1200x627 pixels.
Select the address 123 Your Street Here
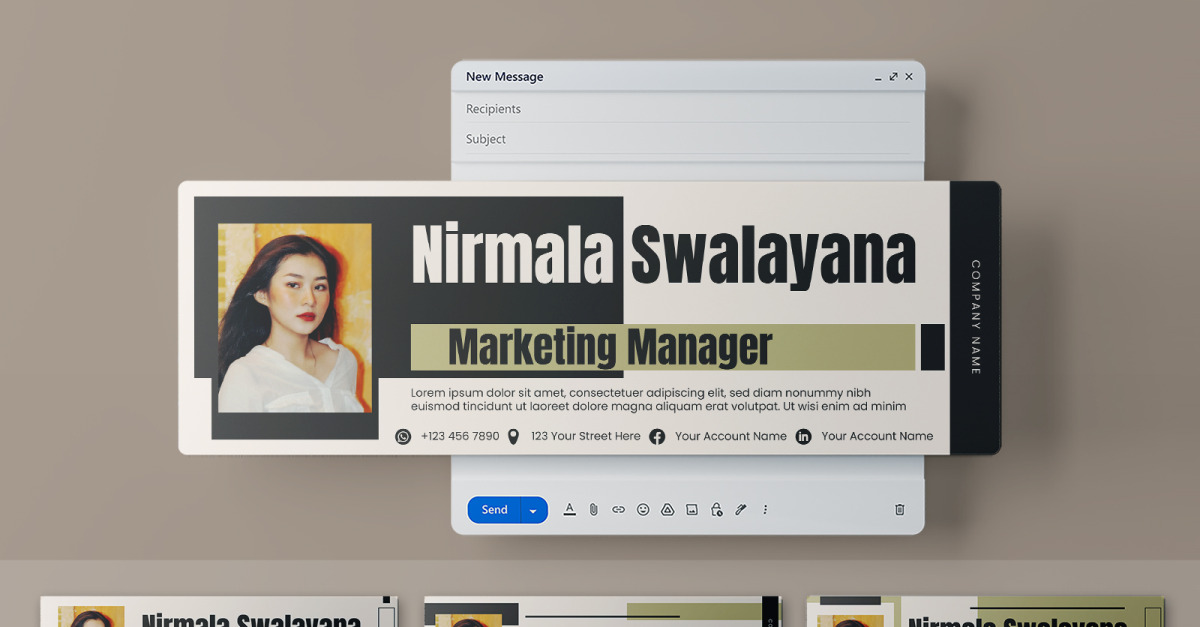pos(586,436)
